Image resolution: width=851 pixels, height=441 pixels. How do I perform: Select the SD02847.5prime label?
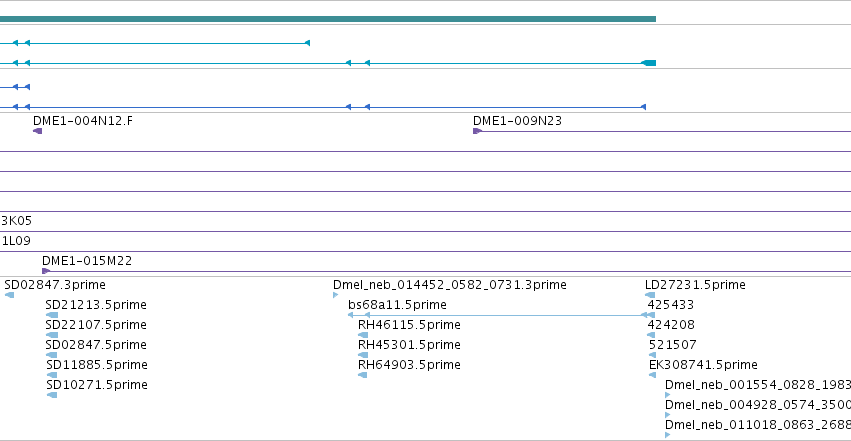point(96,344)
